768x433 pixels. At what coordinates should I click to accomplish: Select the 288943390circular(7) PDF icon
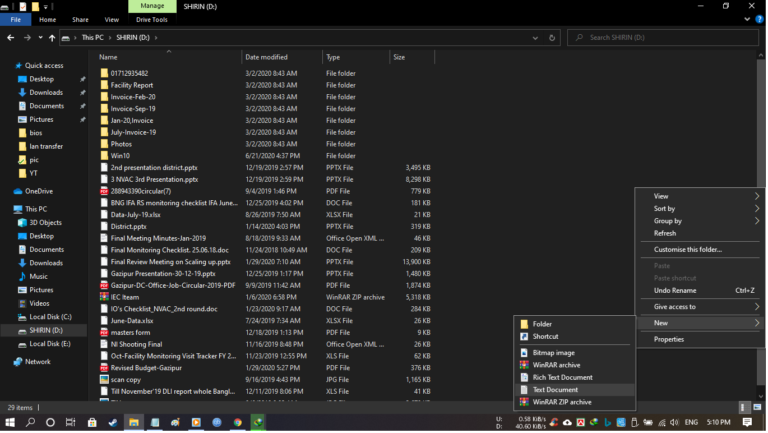[104, 192]
